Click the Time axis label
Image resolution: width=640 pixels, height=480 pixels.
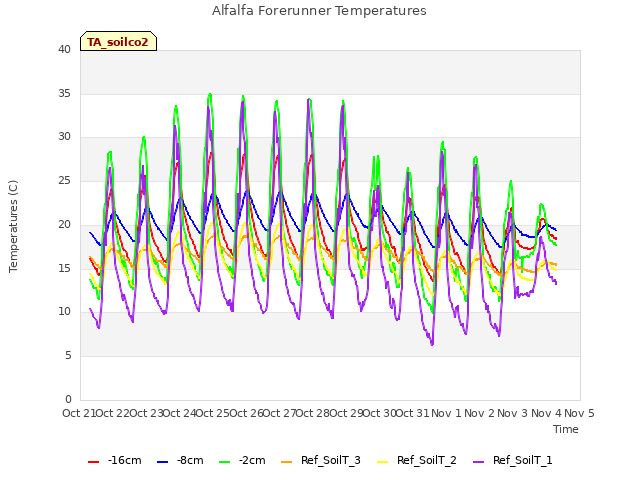(x=566, y=429)
